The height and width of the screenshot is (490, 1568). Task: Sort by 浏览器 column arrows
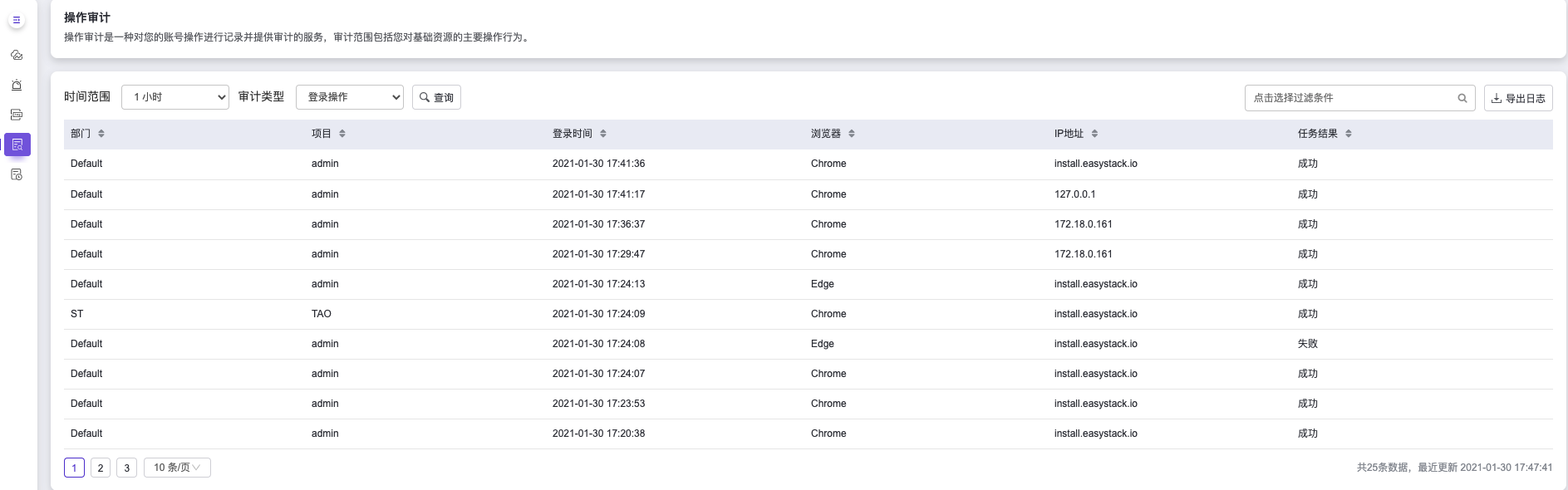coord(852,134)
